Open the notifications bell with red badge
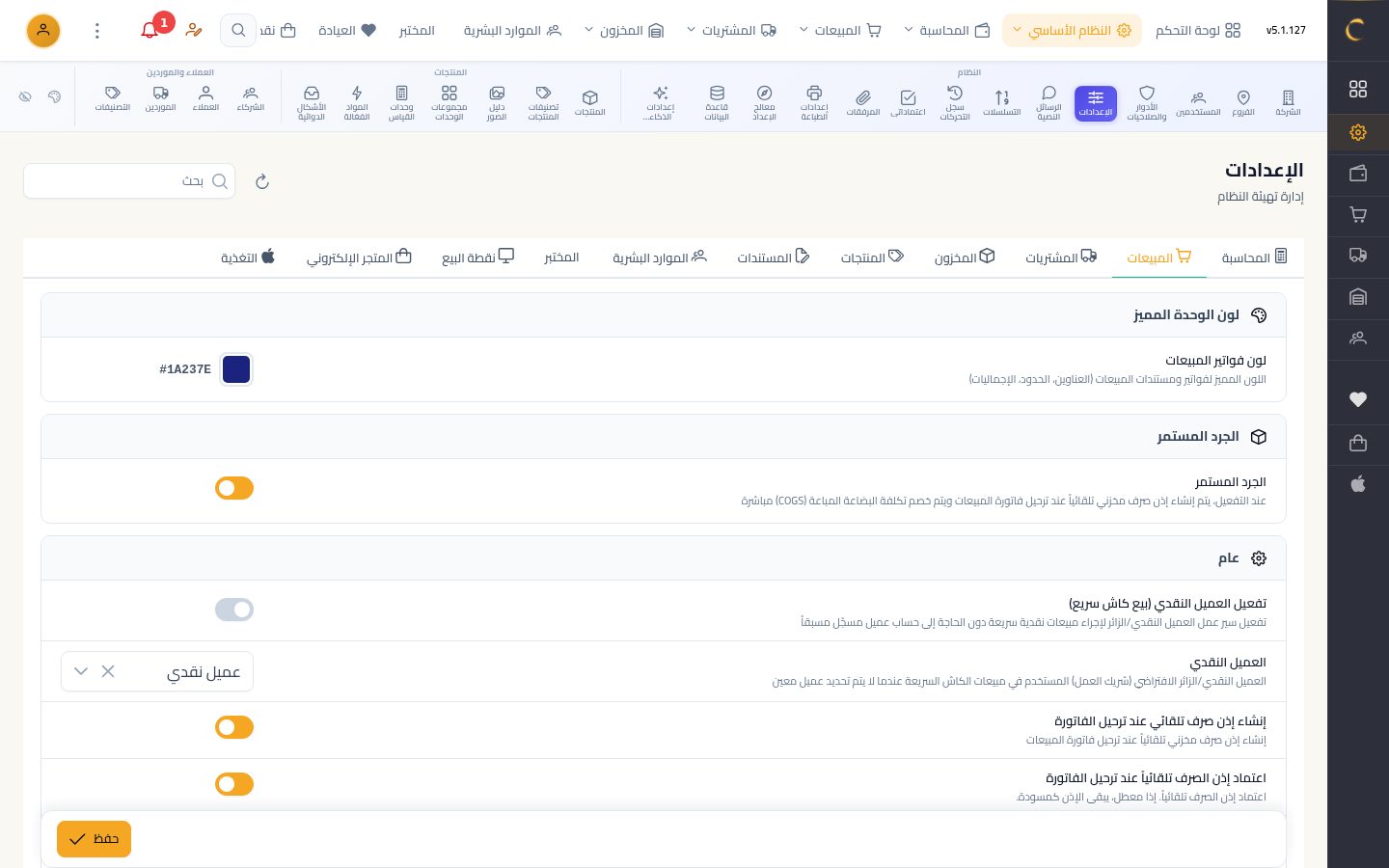The width and height of the screenshot is (1389, 868). tap(151, 30)
